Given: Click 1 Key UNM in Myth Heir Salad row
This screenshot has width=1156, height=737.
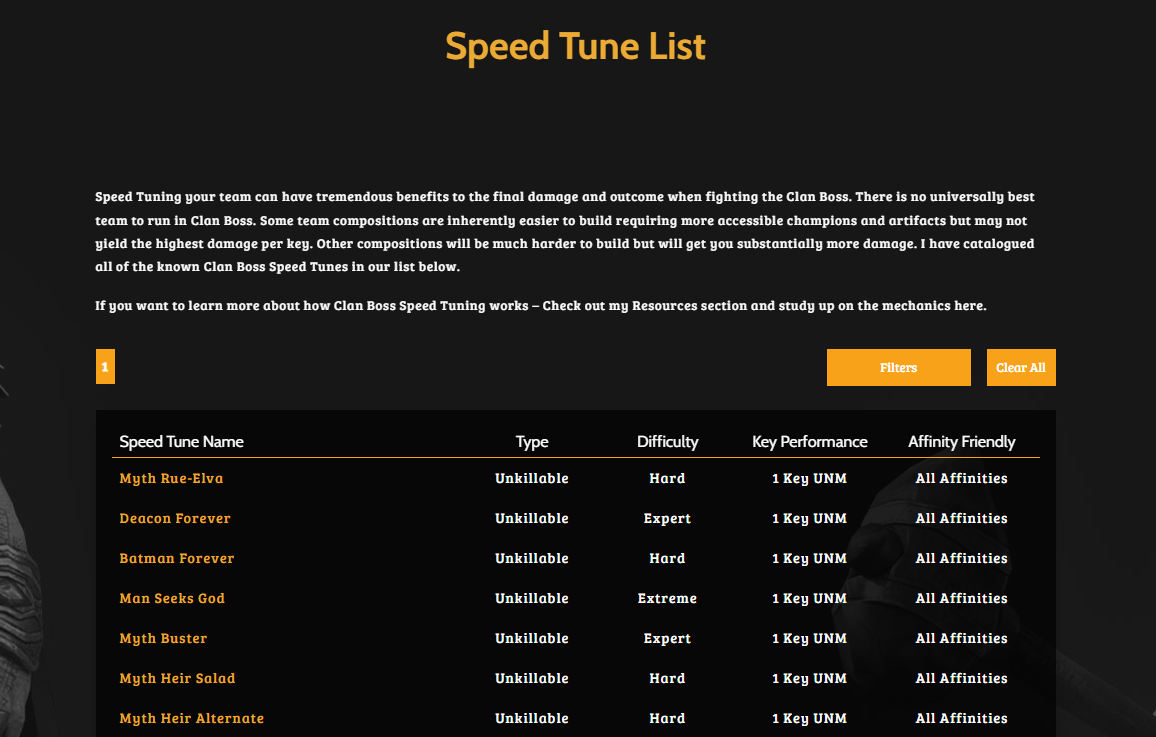Looking at the screenshot, I should pos(809,678).
